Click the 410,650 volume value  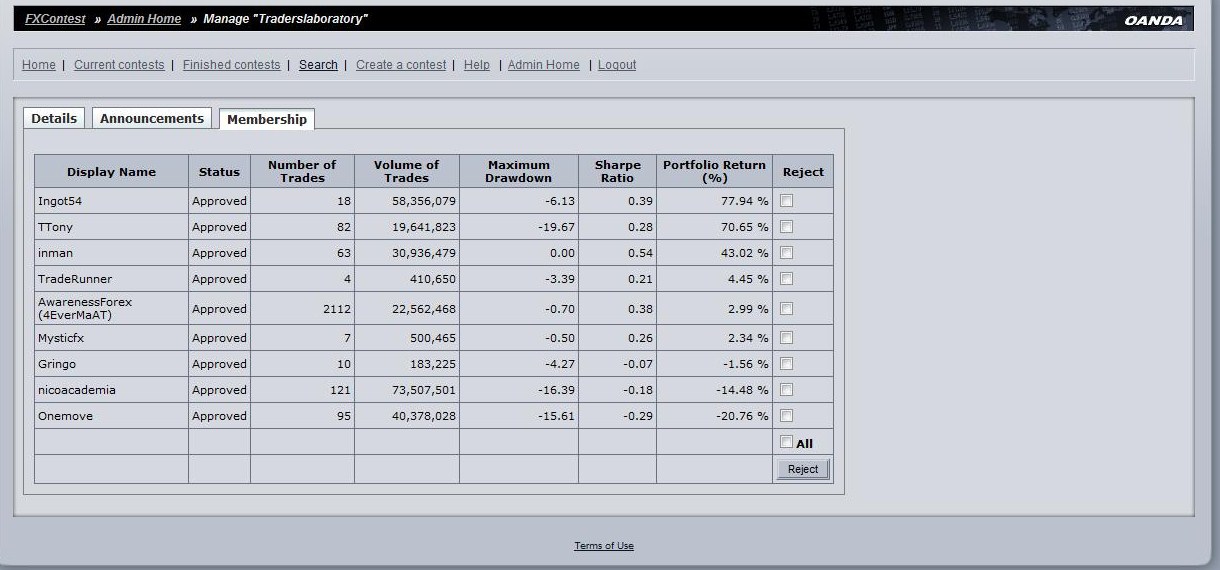[433, 279]
